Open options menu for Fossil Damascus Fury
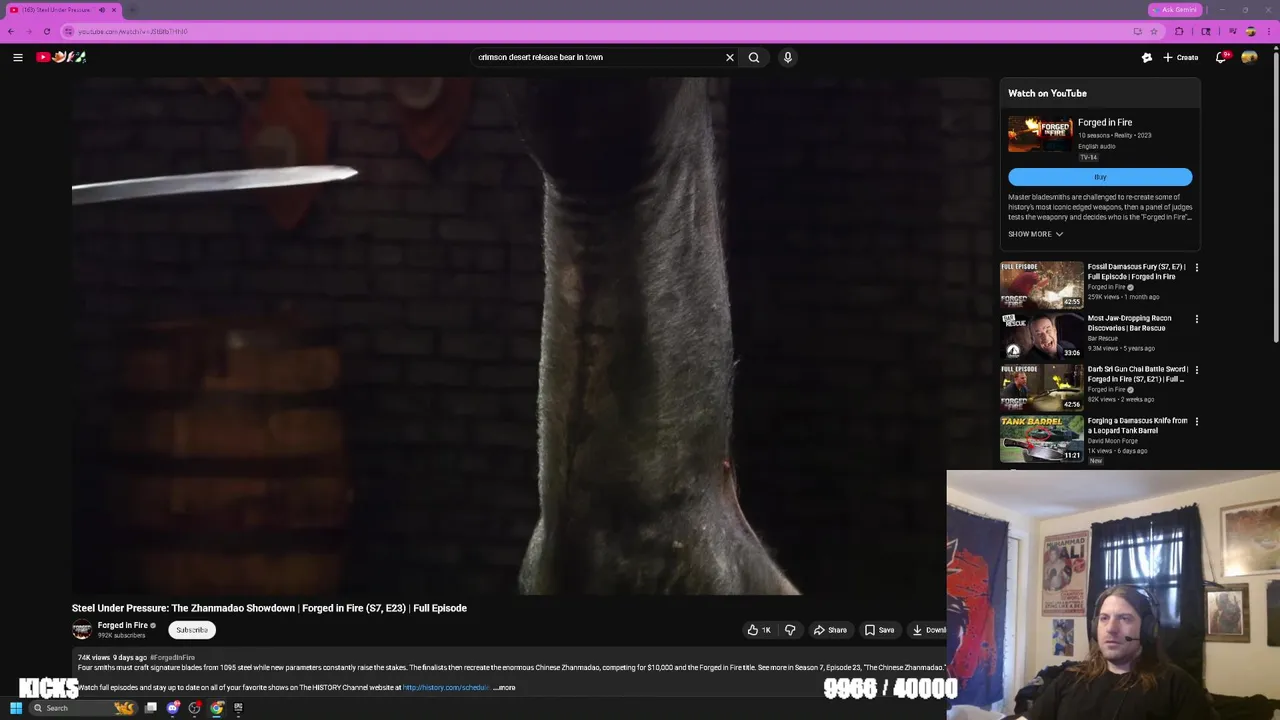This screenshot has height=720, width=1280. [x=1196, y=268]
